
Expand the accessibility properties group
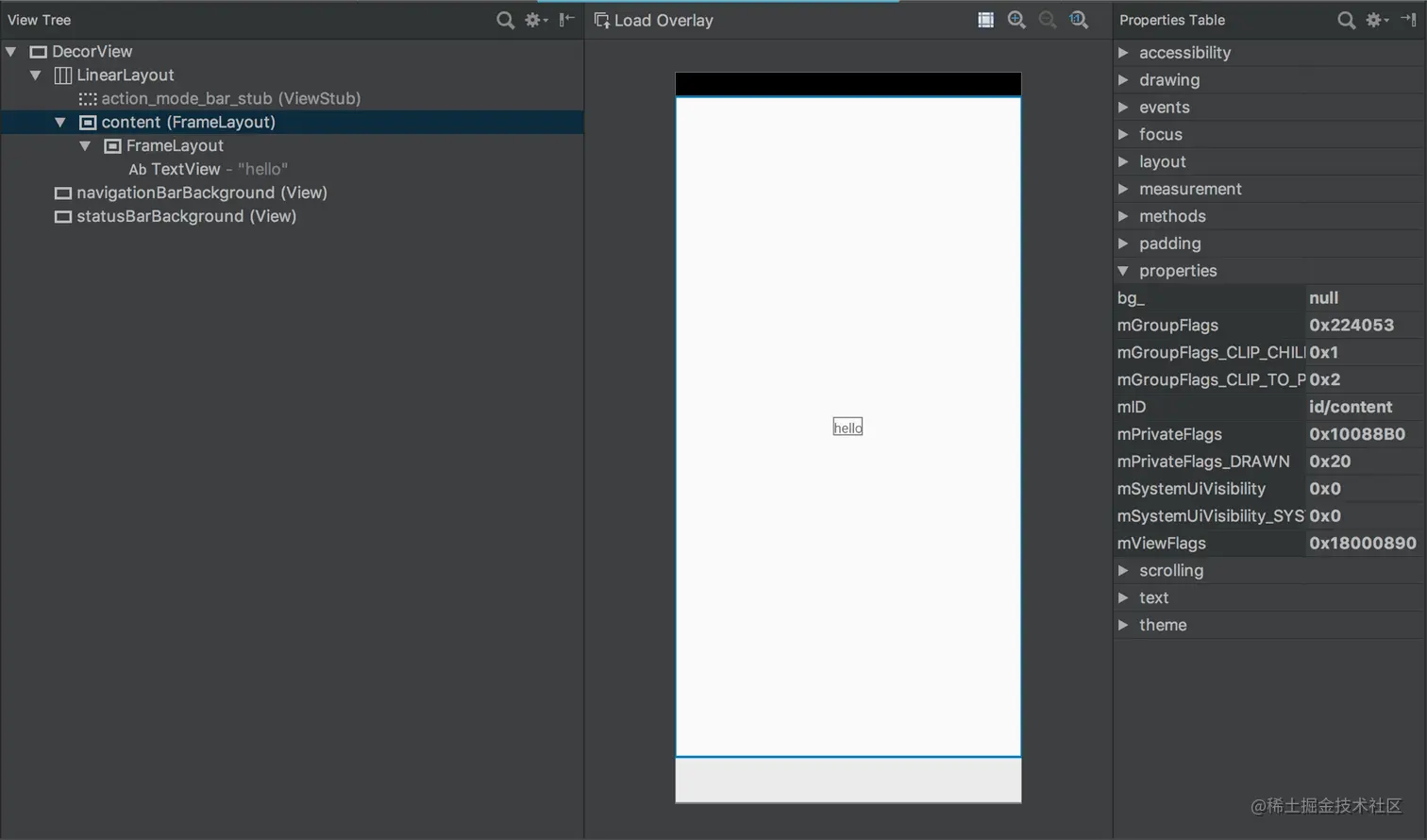1123,53
